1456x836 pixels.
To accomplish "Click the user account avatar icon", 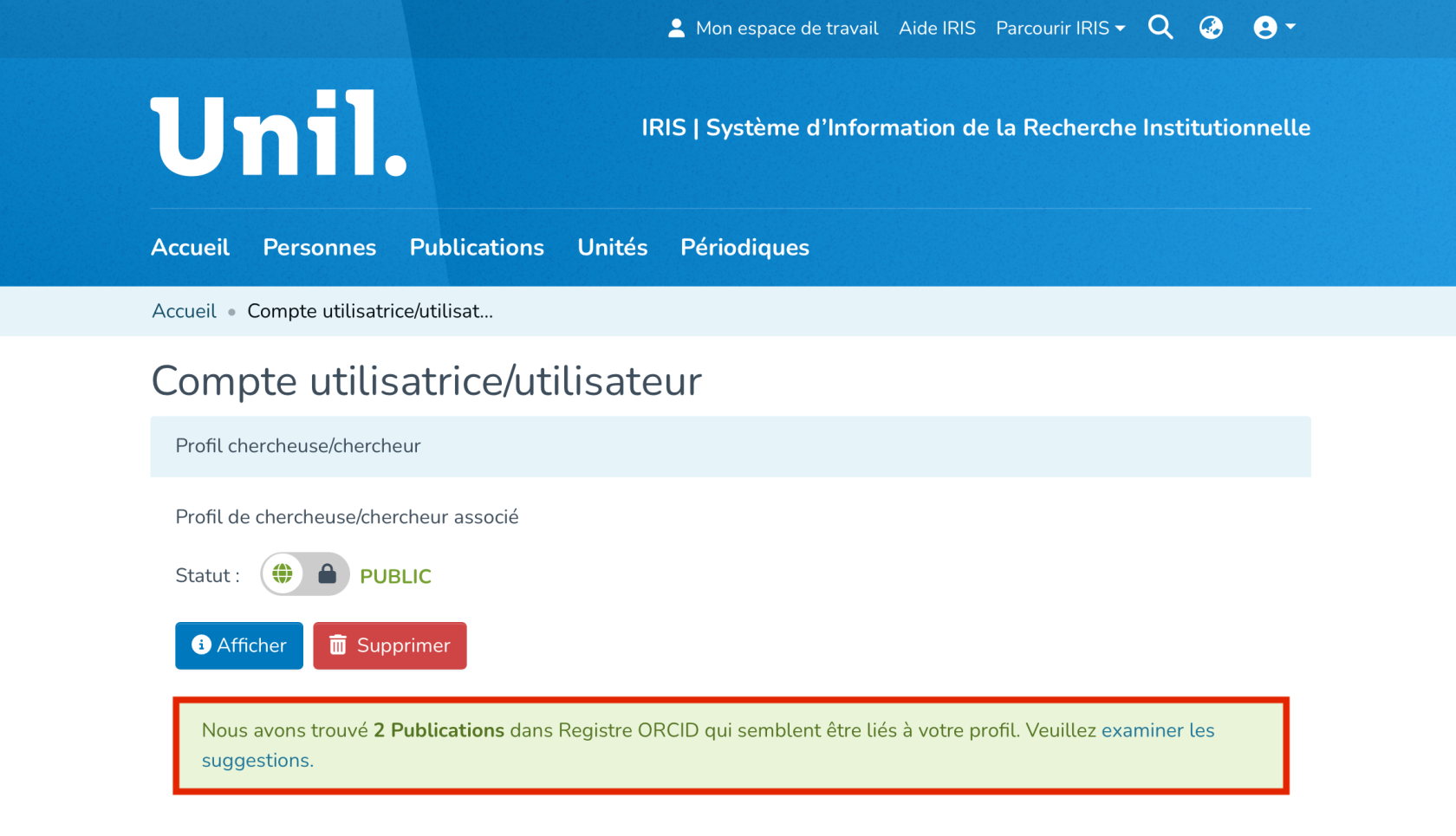I will pyautogui.click(x=1264, y=28).
